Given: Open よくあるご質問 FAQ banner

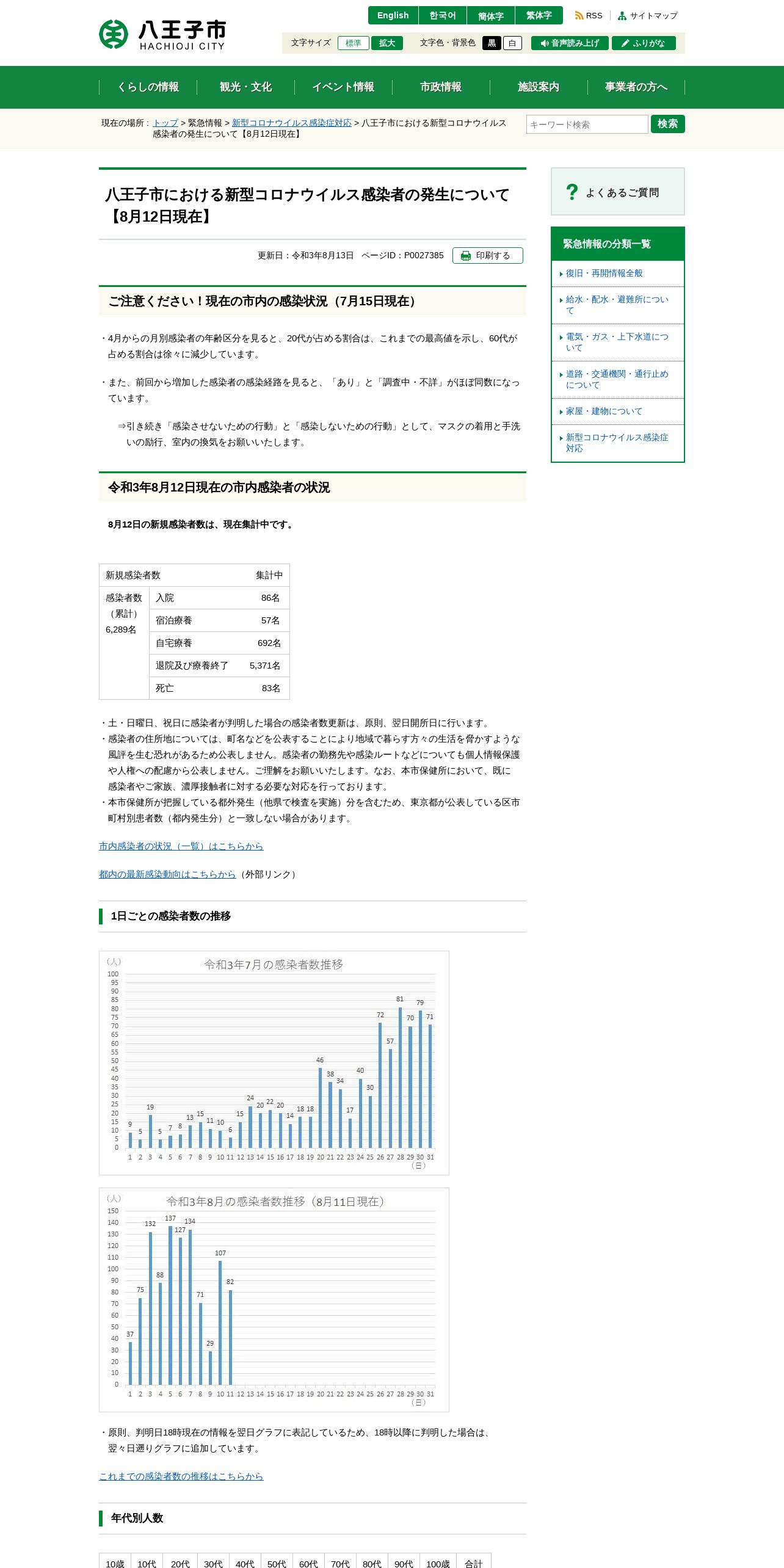Looking at the screenshot, I should click(x=618, y=192).
